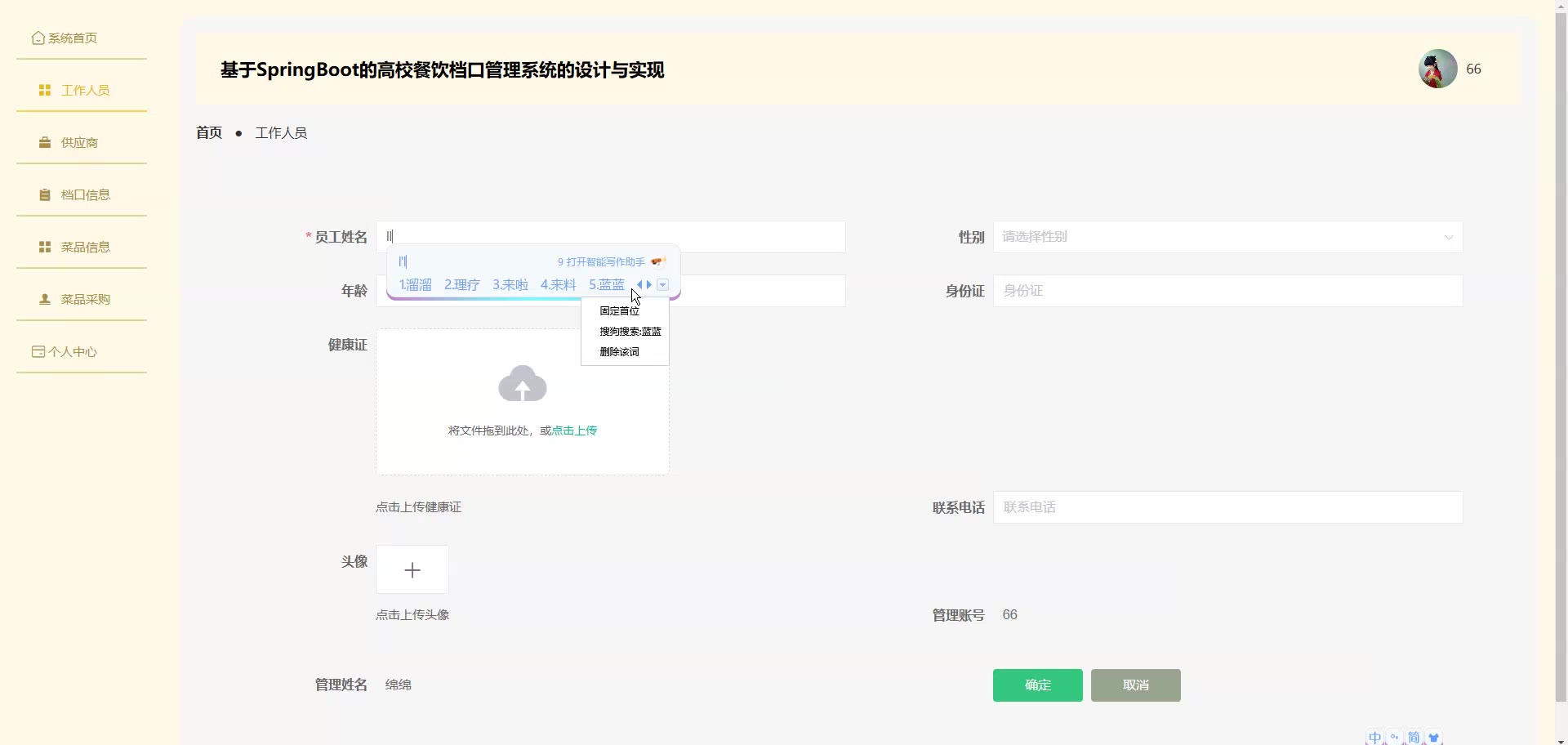Click the grid icon beside 菜品信息

pos(45,248)
